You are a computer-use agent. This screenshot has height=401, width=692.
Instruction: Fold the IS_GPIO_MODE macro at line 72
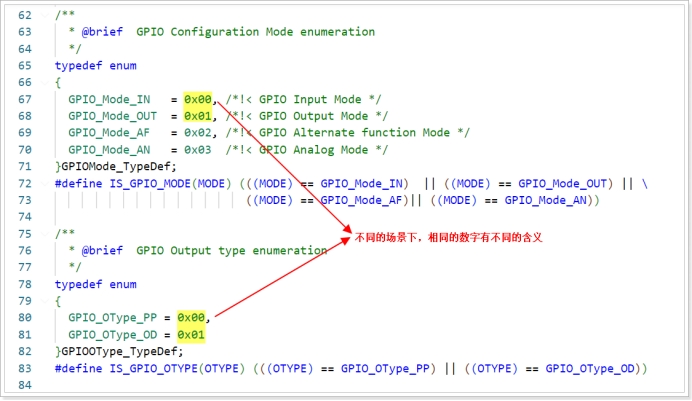[x=45, y=183]
